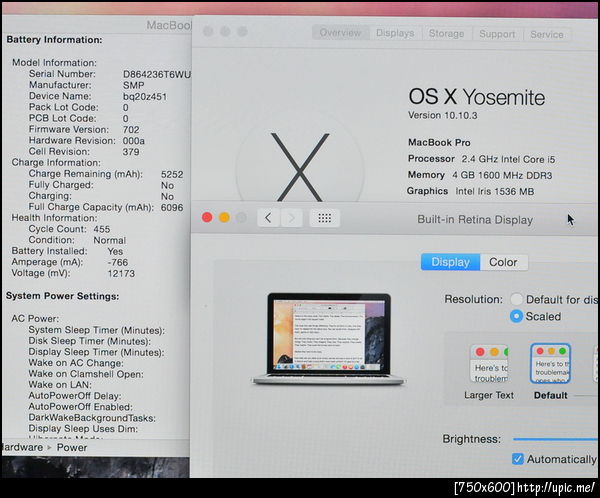Viewport: 600px width, 498px height.
Task: Adjust the Brightness slider
Action: (556, 439)
